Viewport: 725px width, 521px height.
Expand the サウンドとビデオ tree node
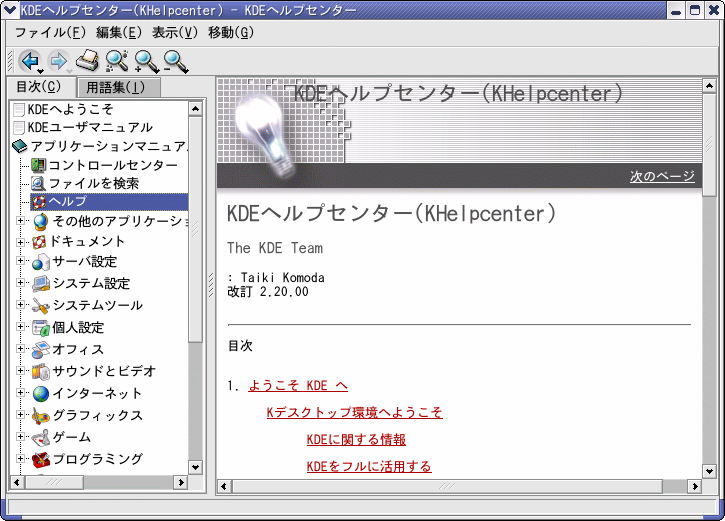(x=20, y=370)
